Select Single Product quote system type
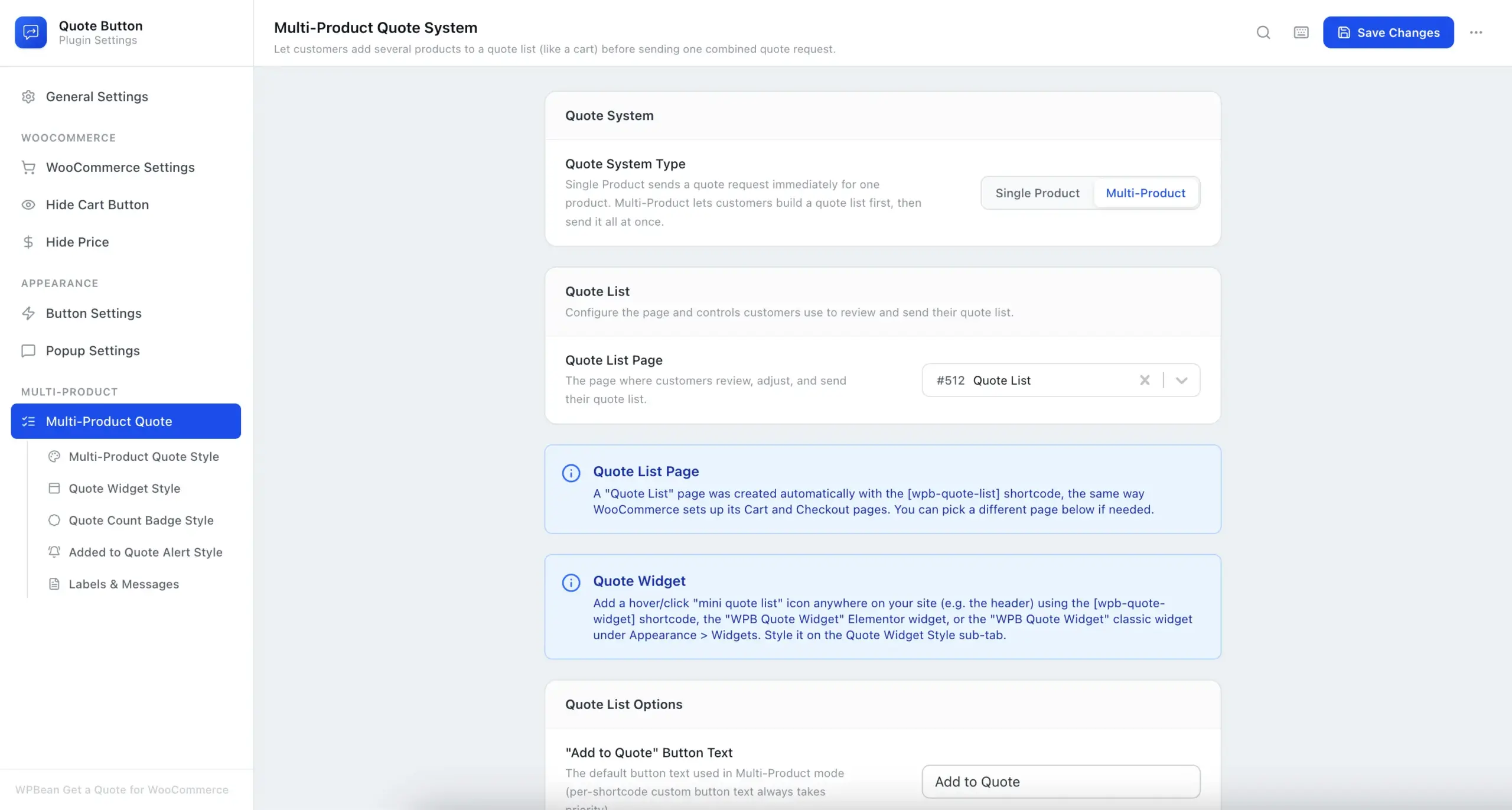The image size is (1512, 810). [1037, 193]
